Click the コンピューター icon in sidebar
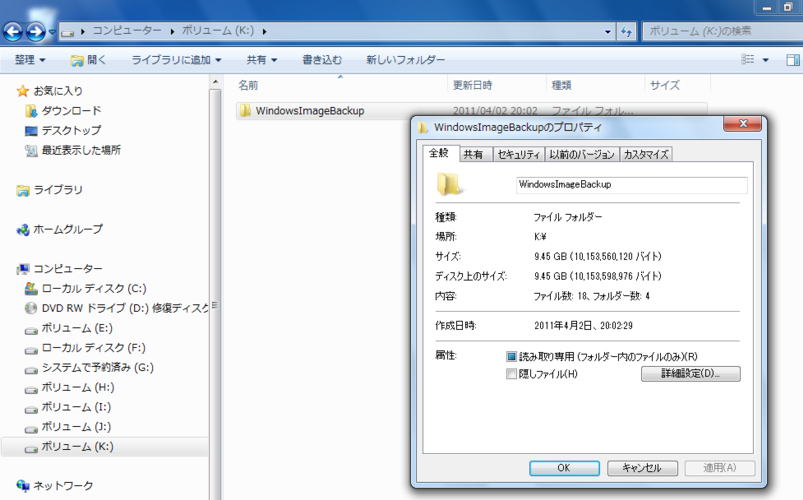Viewport: 803px width, 500px height. 23,269
